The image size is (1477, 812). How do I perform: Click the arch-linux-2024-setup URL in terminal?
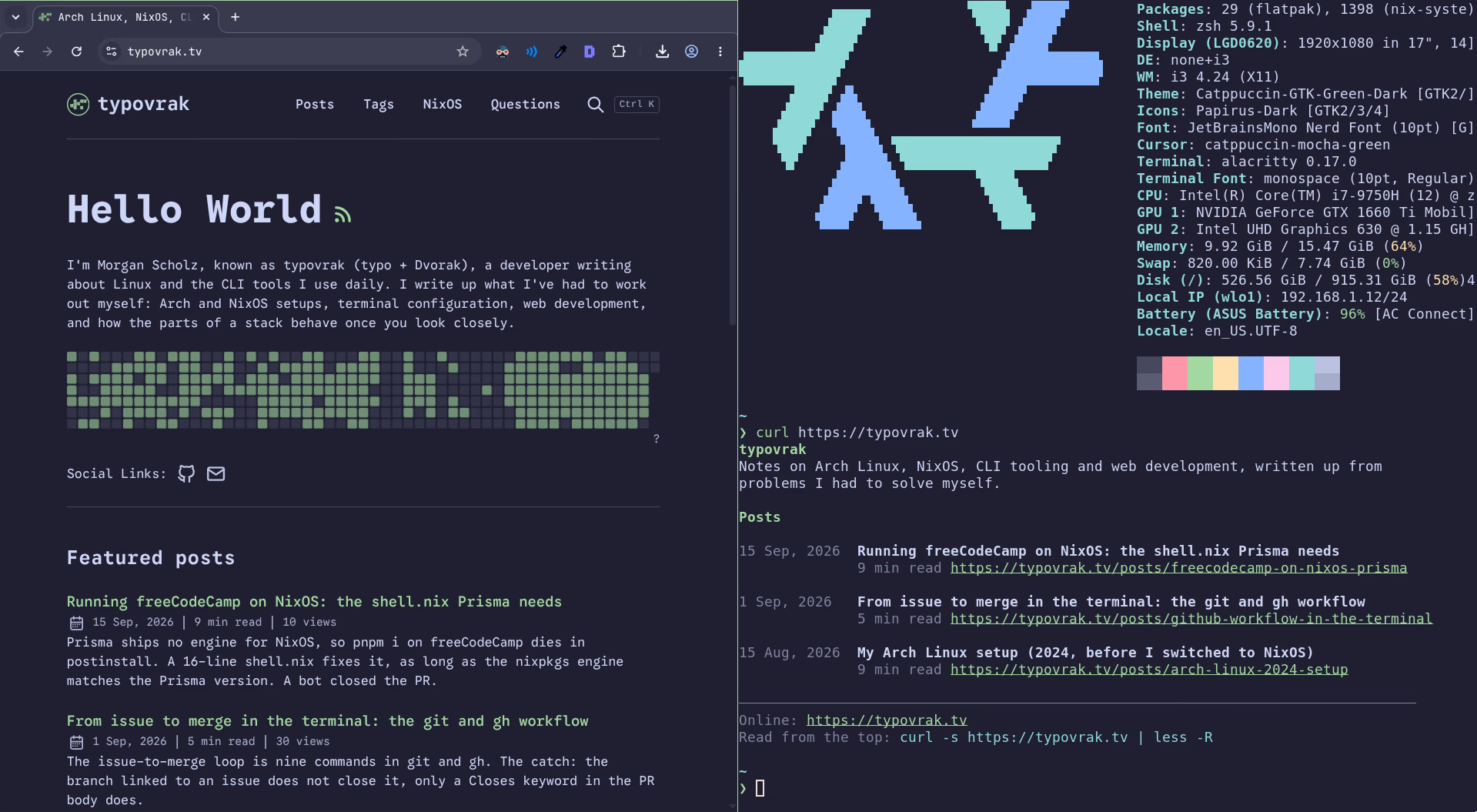(1149, 670)
